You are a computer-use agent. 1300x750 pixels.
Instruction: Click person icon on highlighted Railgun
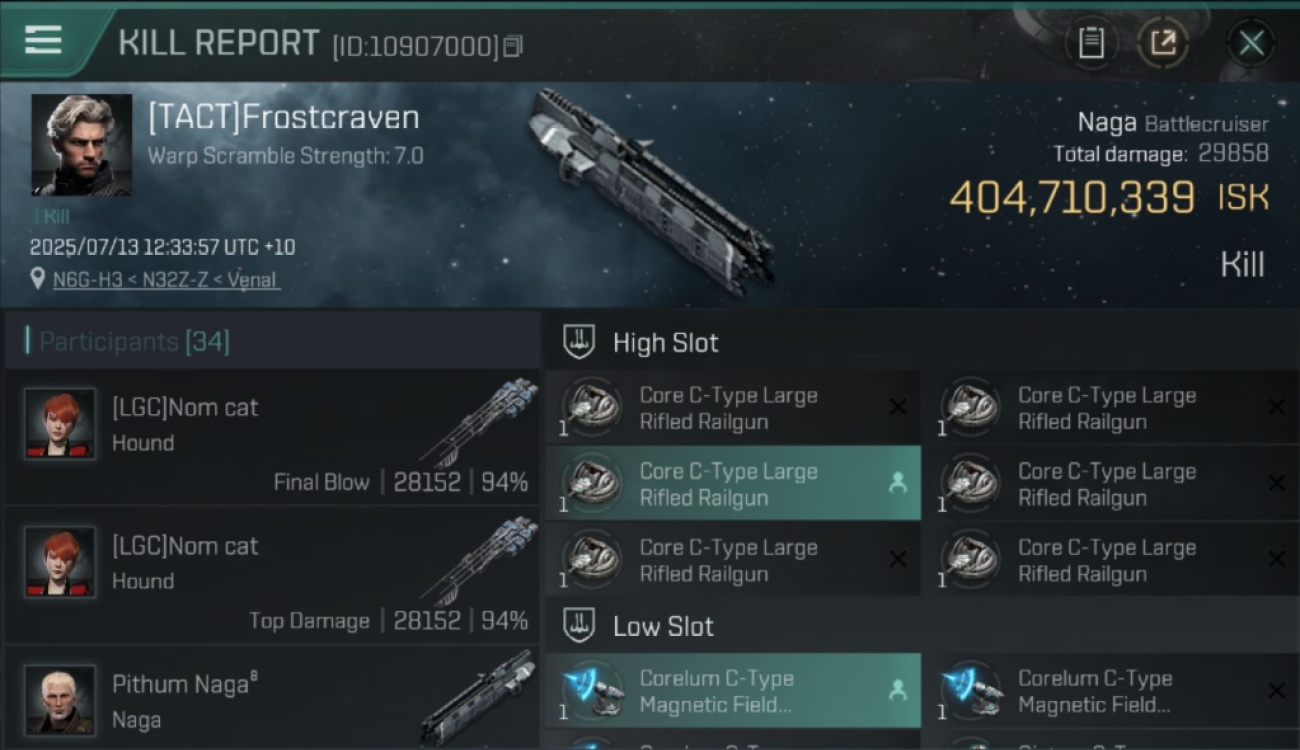click(x=898, y=483)
